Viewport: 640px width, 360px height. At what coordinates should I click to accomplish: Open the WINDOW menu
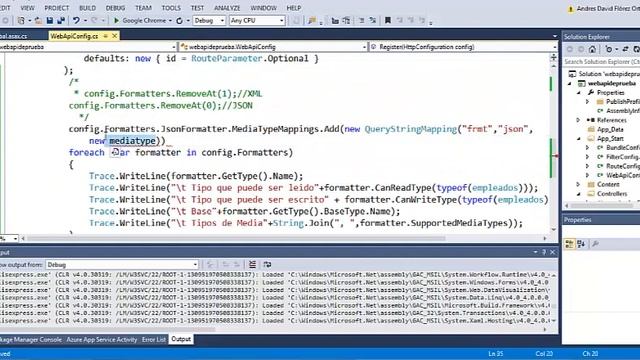tap(264, 8)
